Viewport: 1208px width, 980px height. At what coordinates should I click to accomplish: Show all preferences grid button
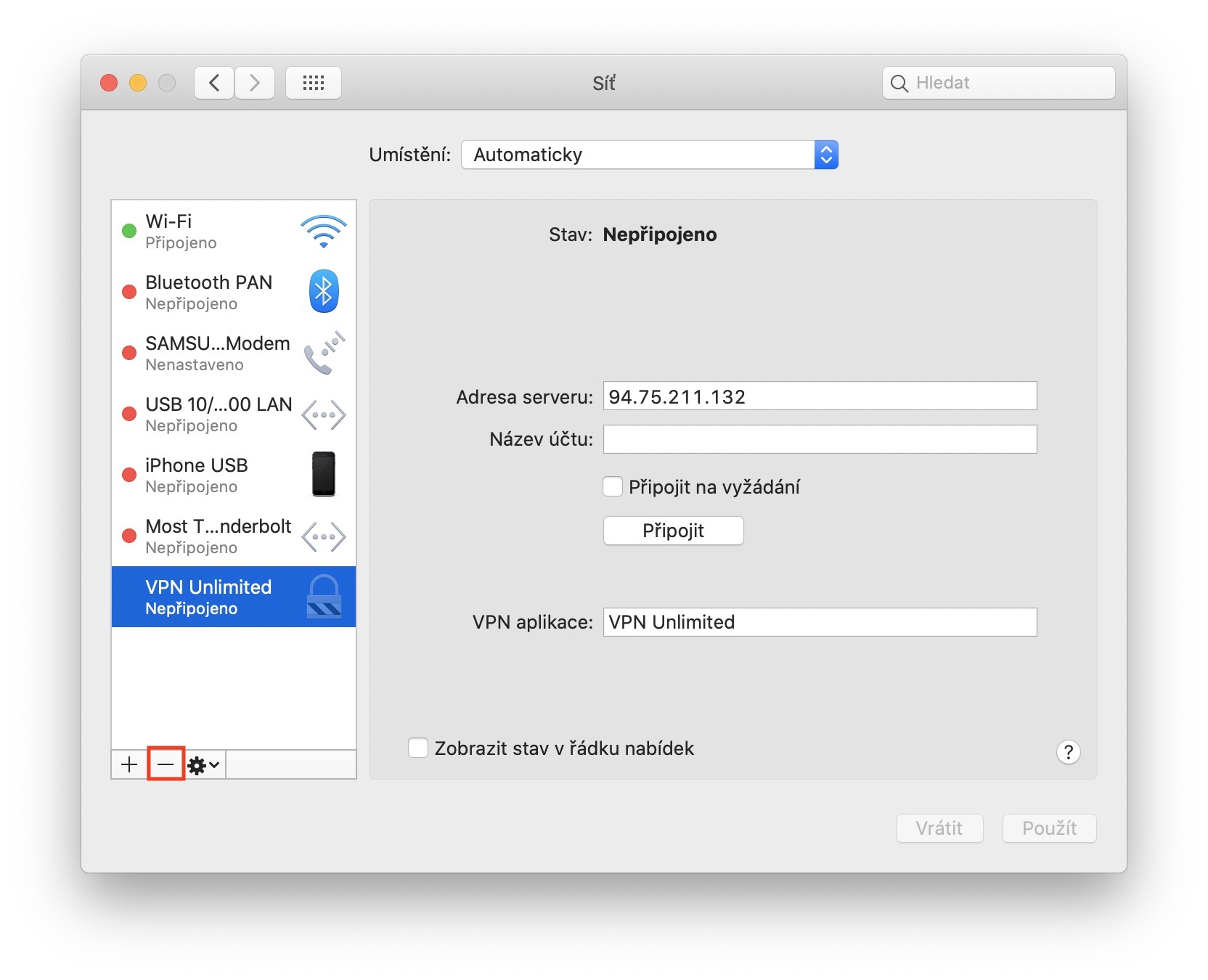(314, 83)
